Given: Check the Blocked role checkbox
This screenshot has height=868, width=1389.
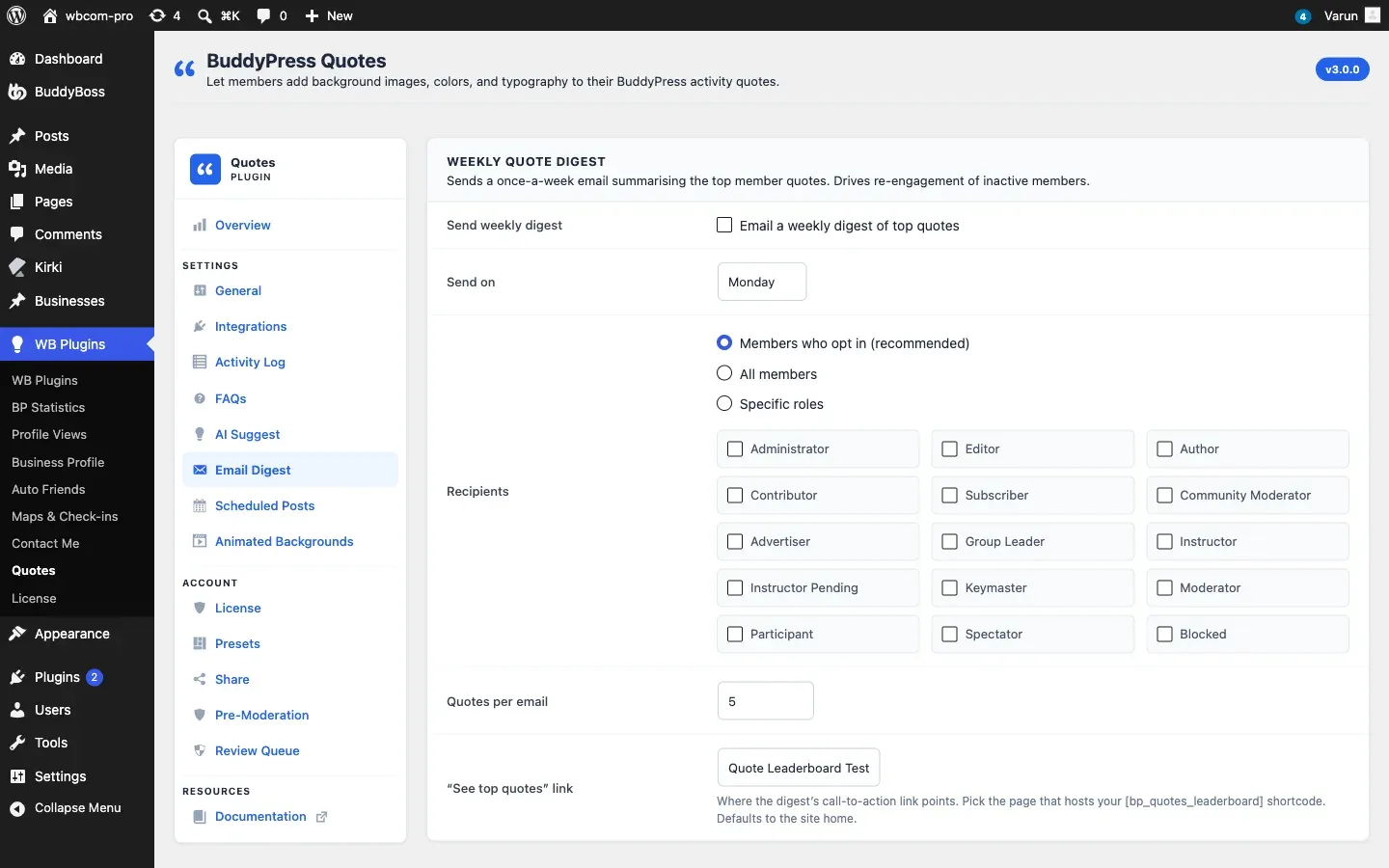Looking at the screenshot, I should [x=1165, y=635].
